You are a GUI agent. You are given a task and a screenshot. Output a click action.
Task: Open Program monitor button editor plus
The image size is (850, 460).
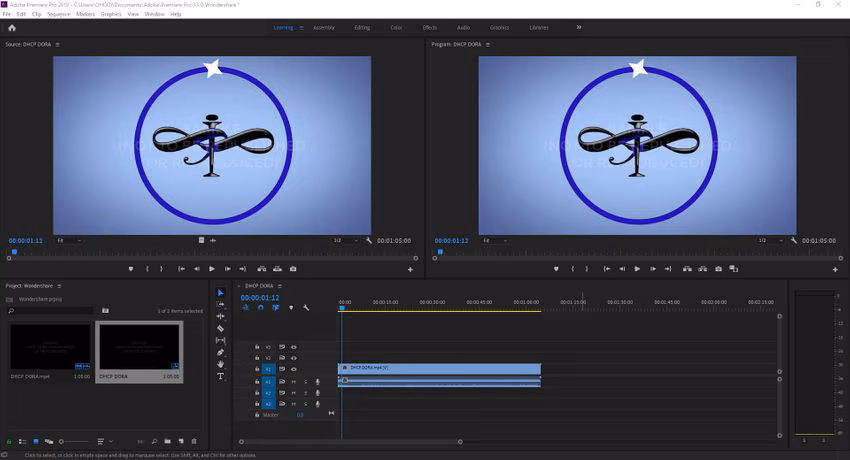pyautogui.click(x=835, y=269)
